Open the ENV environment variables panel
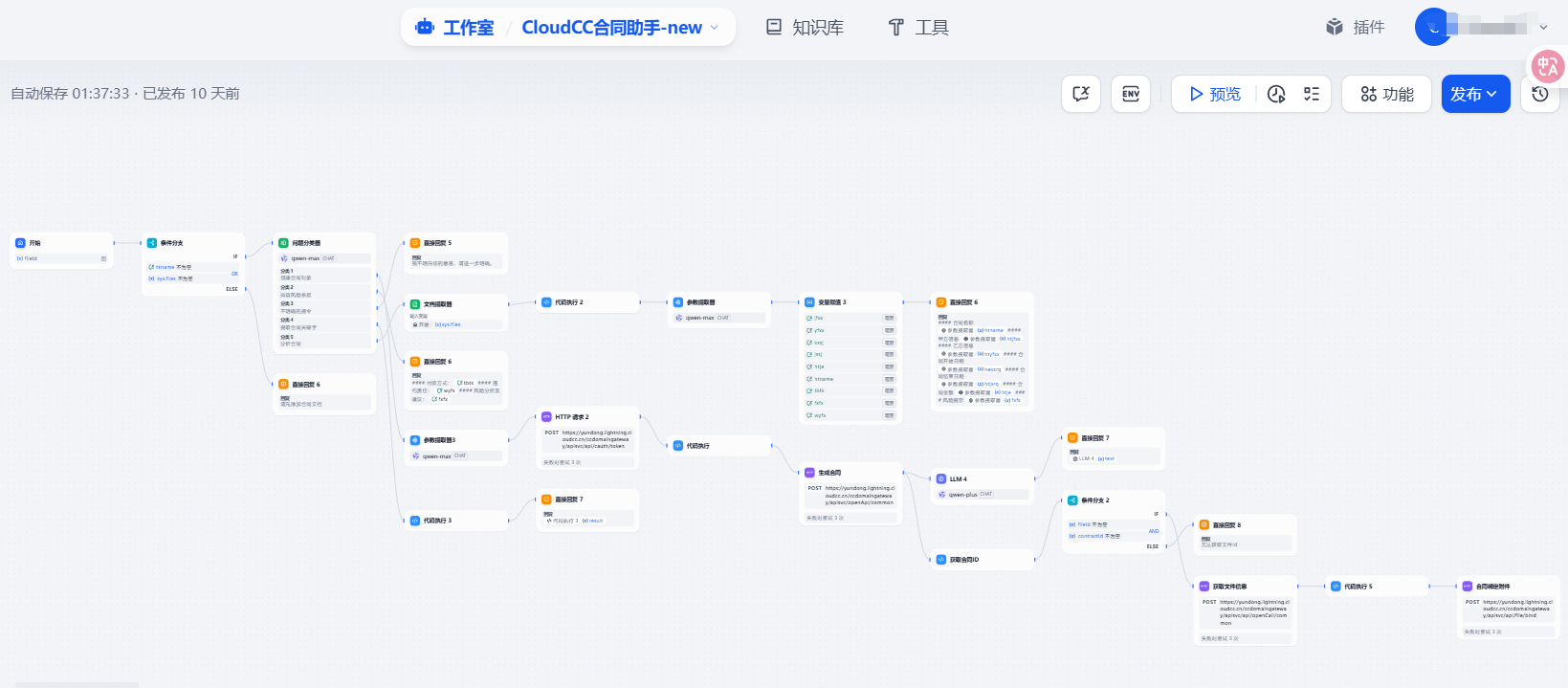 pyautogui.click(x=1130, y=94)
